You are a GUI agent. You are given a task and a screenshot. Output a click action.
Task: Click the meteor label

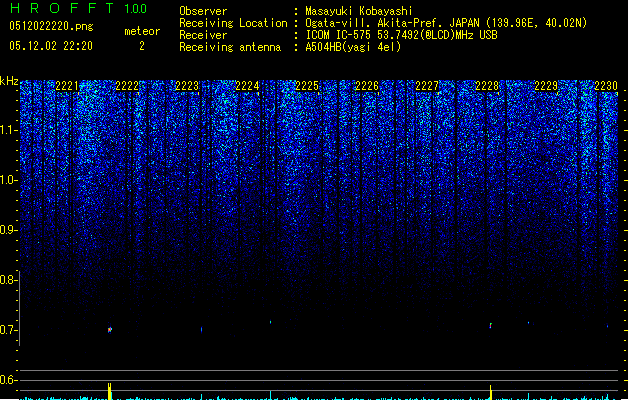(142, 31)
